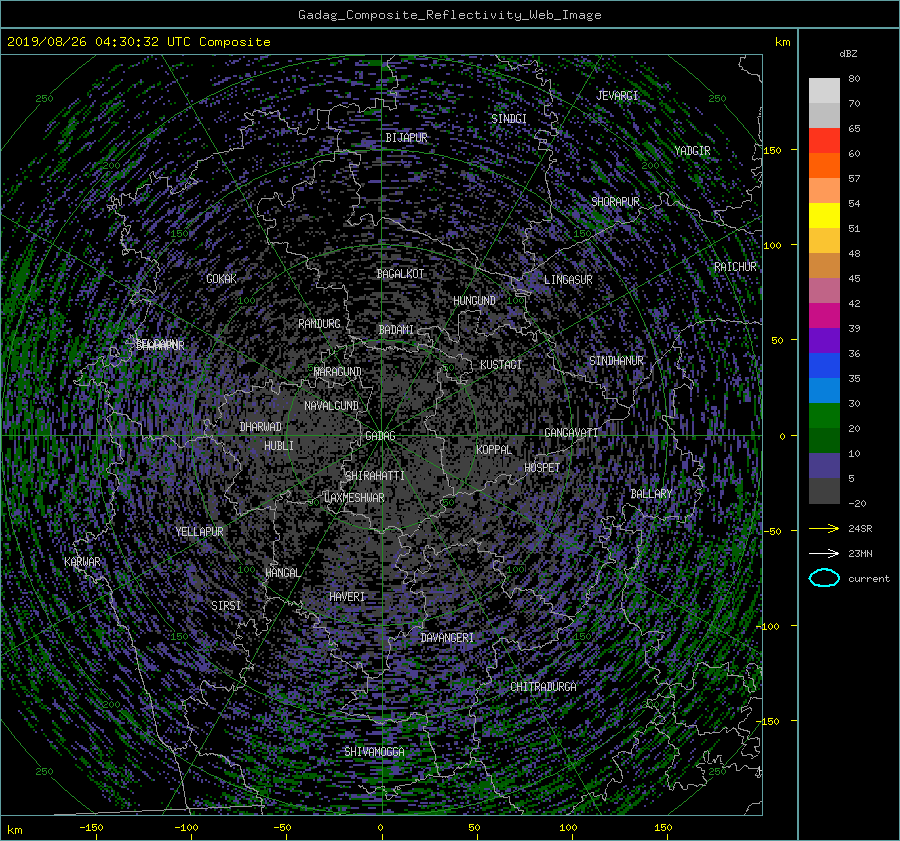Click the cyan 'current' ellipse legend icon
The height and width of the screenshot is (841, 900).
pos(824,578)
